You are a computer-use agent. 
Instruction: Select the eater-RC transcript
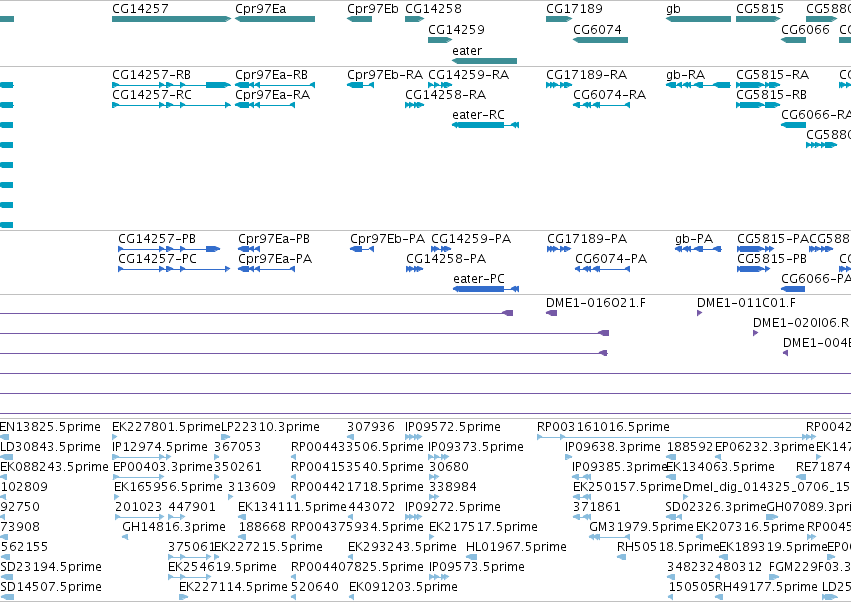coord(486,125)
